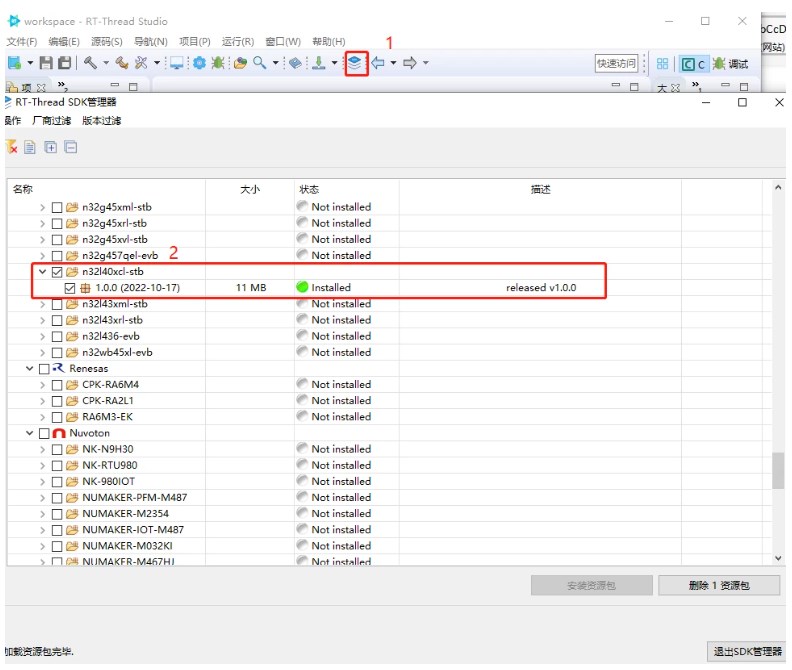
Task: Select the NUMAKER-PFM-M487 row
Action: (x=389, y=498)
